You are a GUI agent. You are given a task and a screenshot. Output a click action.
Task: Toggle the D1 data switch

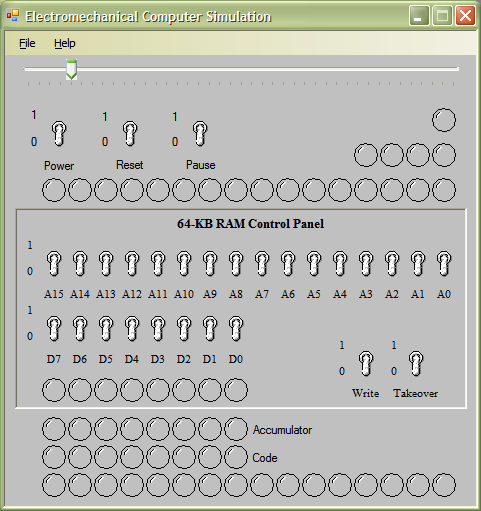(210, 328)
